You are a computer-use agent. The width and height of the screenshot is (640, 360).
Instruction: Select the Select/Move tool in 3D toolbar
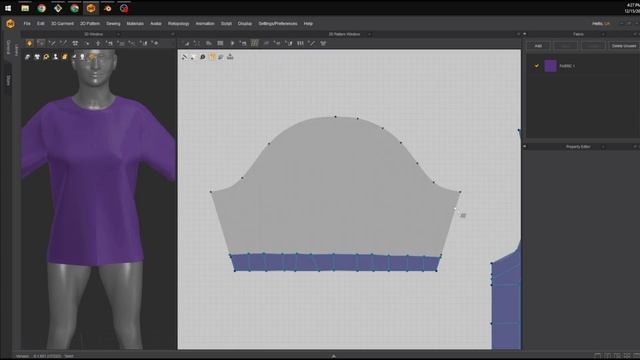coord(41,43)
